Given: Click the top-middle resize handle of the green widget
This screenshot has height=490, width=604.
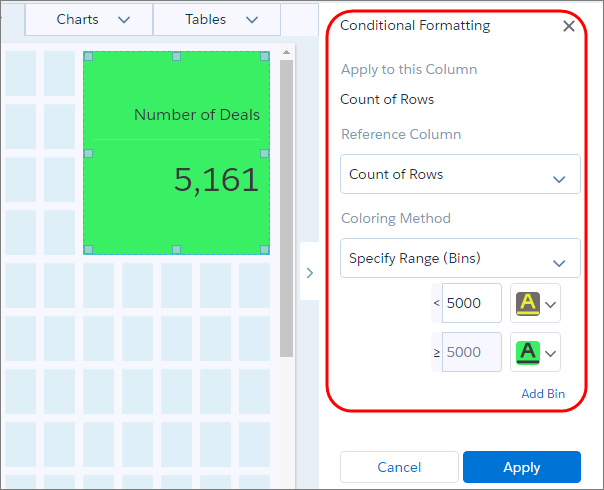Looking at the screenshot, I should (176, 57).
